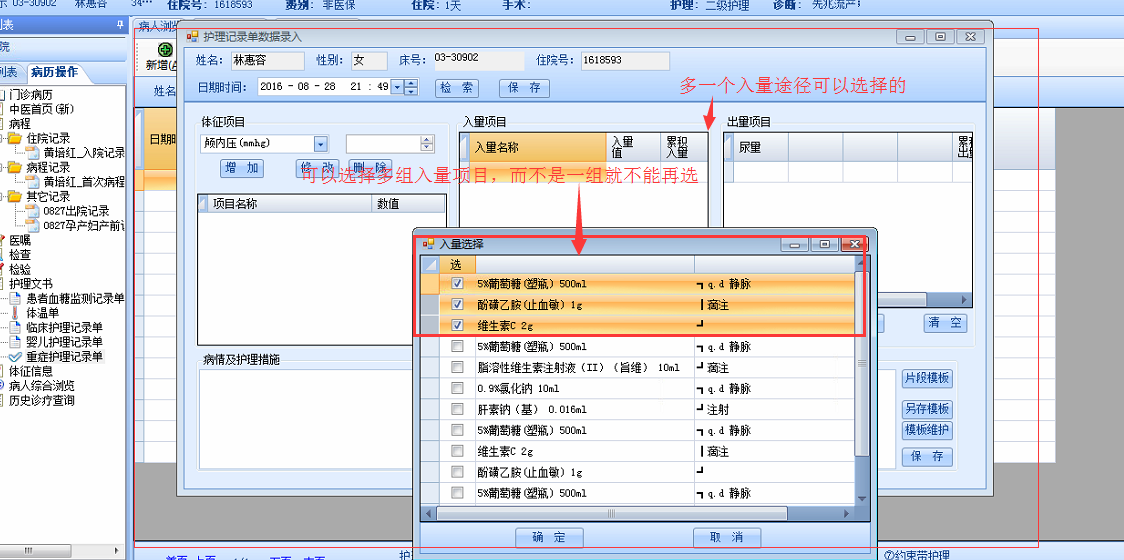Check the 肝素钠(基) 0.016ml checkbox
Screen dimensions: 1124x560
[457, 409]
